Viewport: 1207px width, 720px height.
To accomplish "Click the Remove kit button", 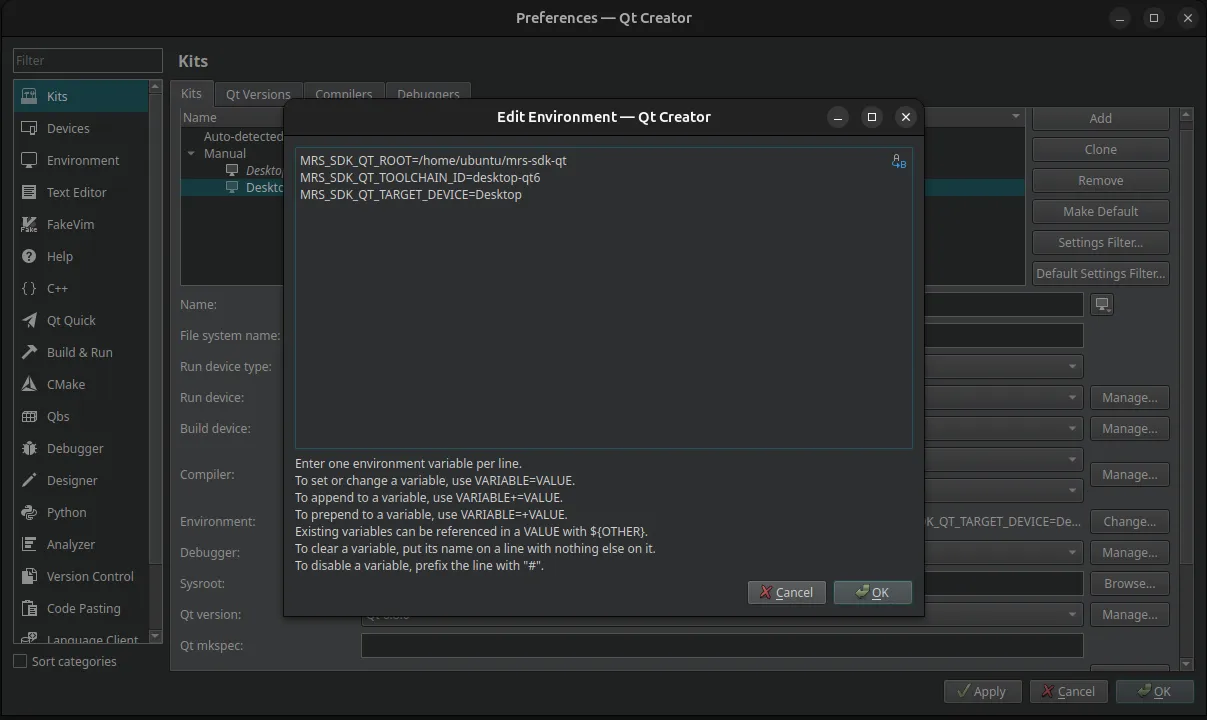I will [x=1100, y=180].
